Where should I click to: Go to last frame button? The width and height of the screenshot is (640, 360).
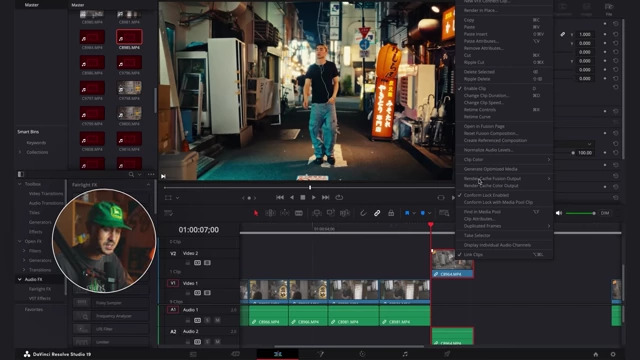(x=325, y=198)
